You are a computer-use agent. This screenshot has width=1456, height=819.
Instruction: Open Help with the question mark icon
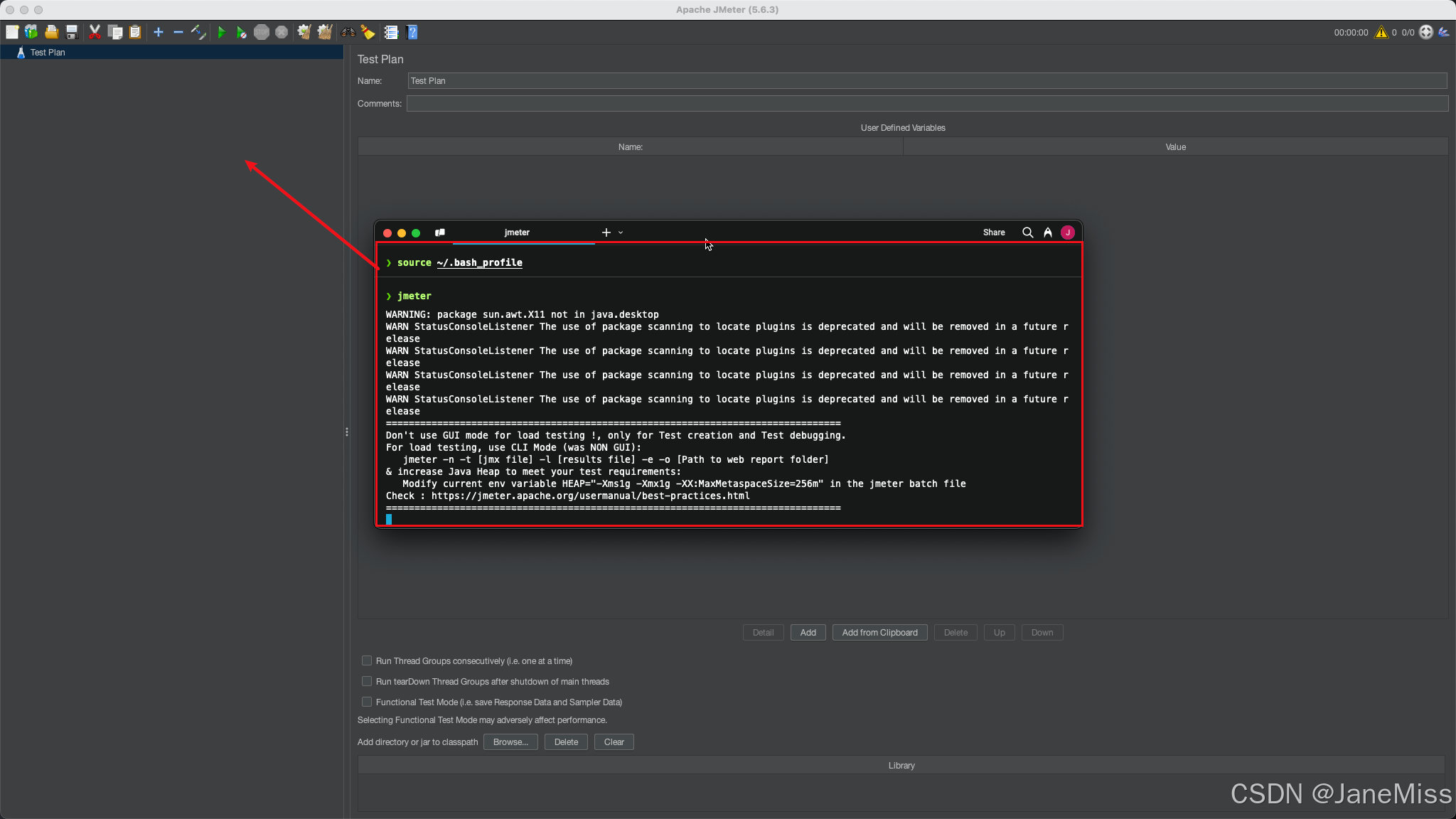[412, 32]
